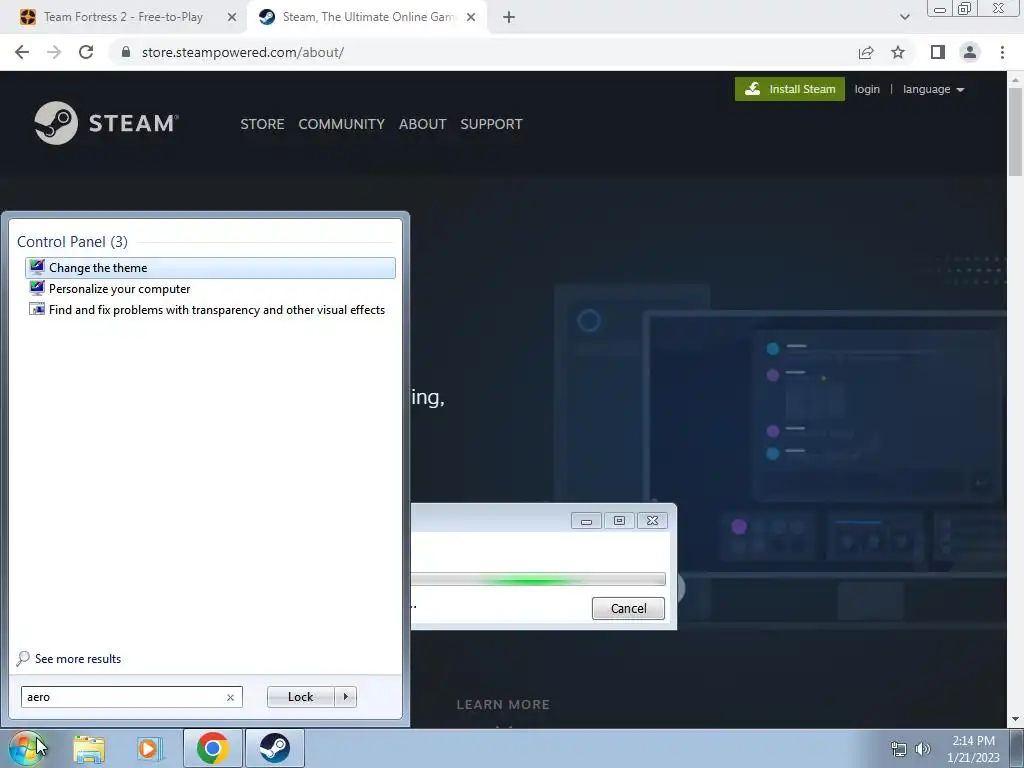Click Cancel in the progress dialog
This screenshot has height=768, width=1024.
pos(628,608)
